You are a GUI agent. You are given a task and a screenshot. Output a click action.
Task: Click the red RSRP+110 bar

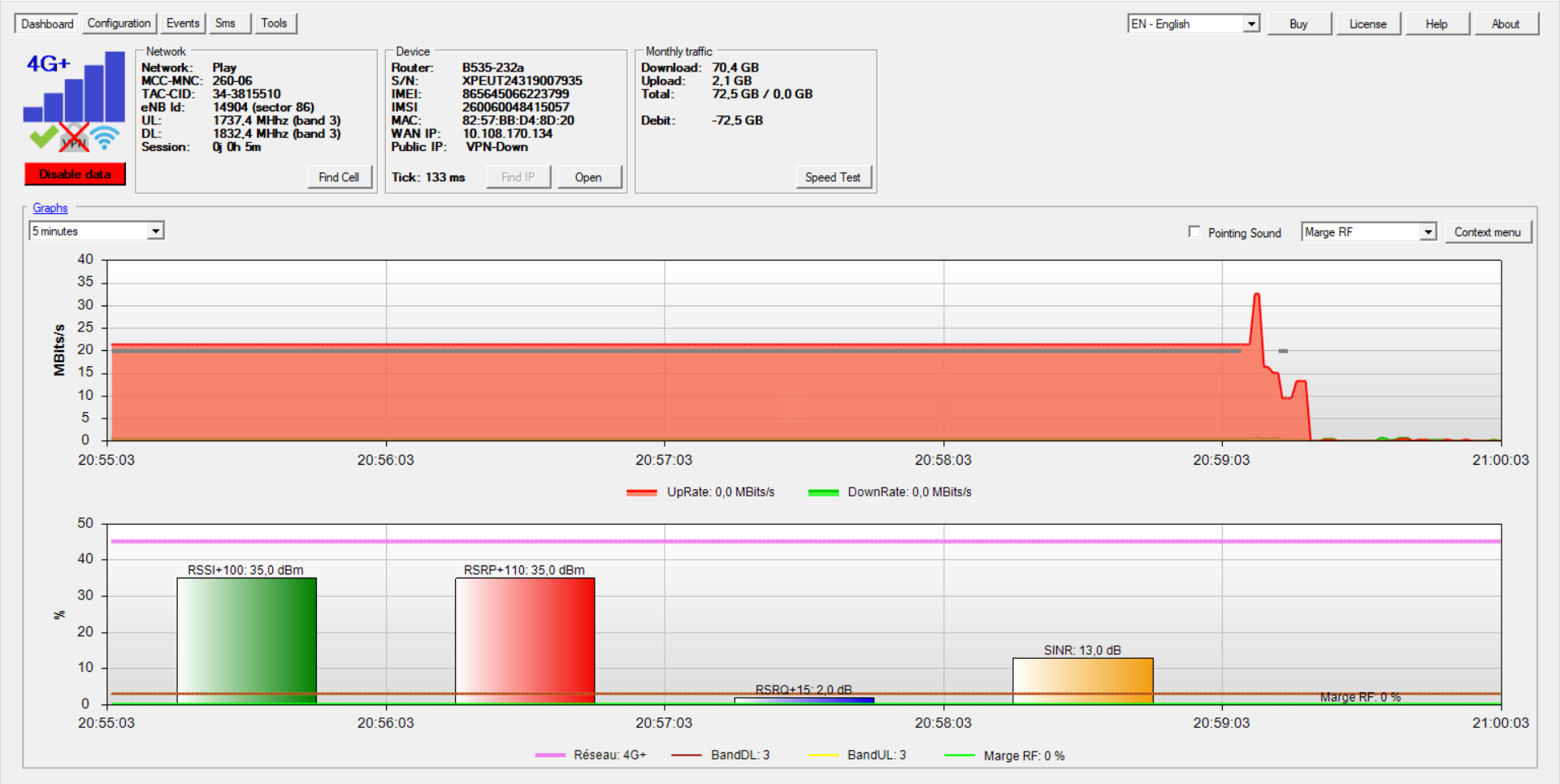pos(525,640)
